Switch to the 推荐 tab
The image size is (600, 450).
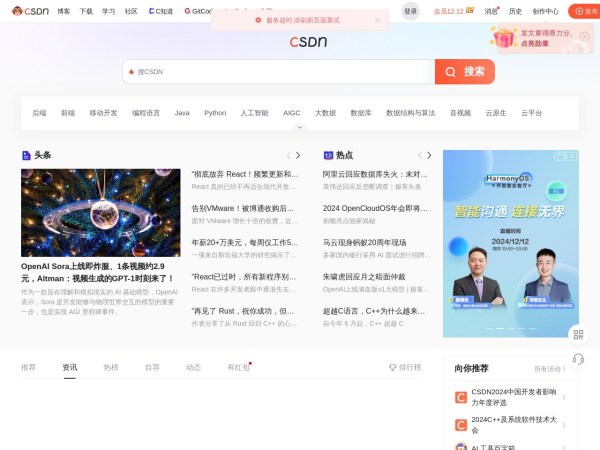tap(28, 367)
